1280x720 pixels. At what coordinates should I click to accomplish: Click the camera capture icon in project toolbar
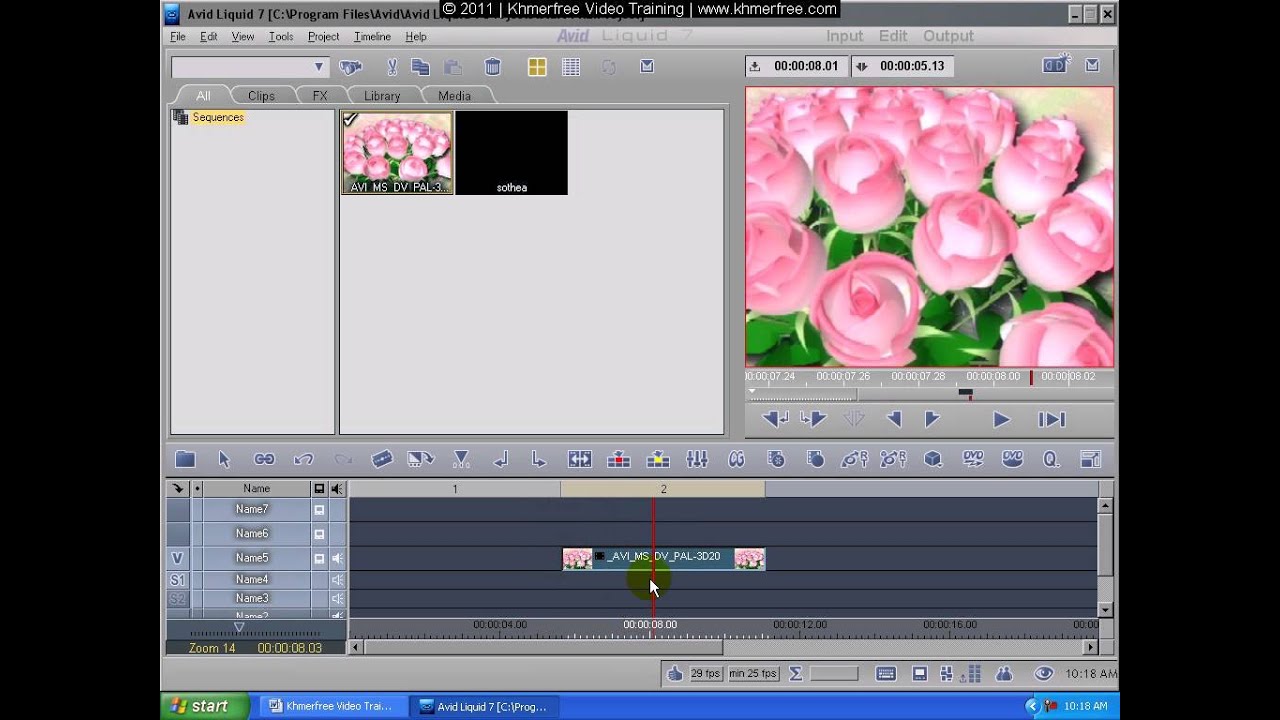[350, 67]
